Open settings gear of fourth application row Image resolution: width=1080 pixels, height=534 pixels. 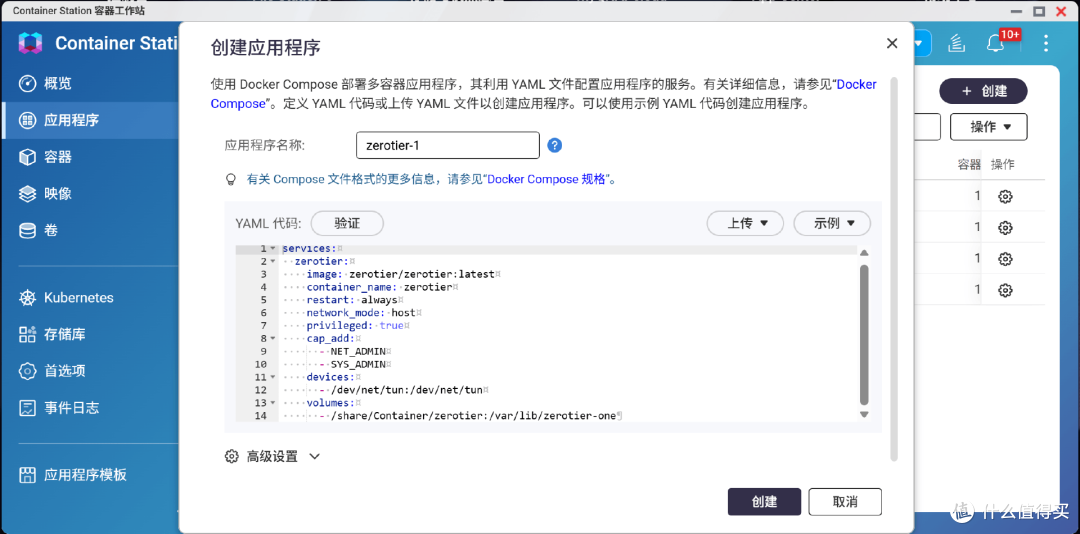coord(1005,290)
